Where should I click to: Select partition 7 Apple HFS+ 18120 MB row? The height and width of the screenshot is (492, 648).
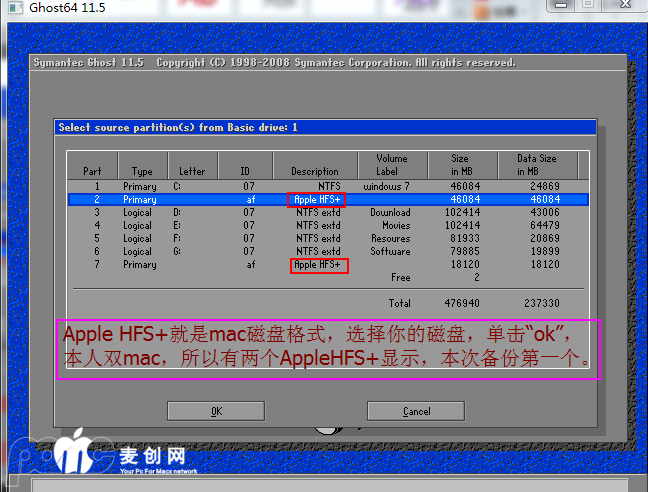click(328, 265)
